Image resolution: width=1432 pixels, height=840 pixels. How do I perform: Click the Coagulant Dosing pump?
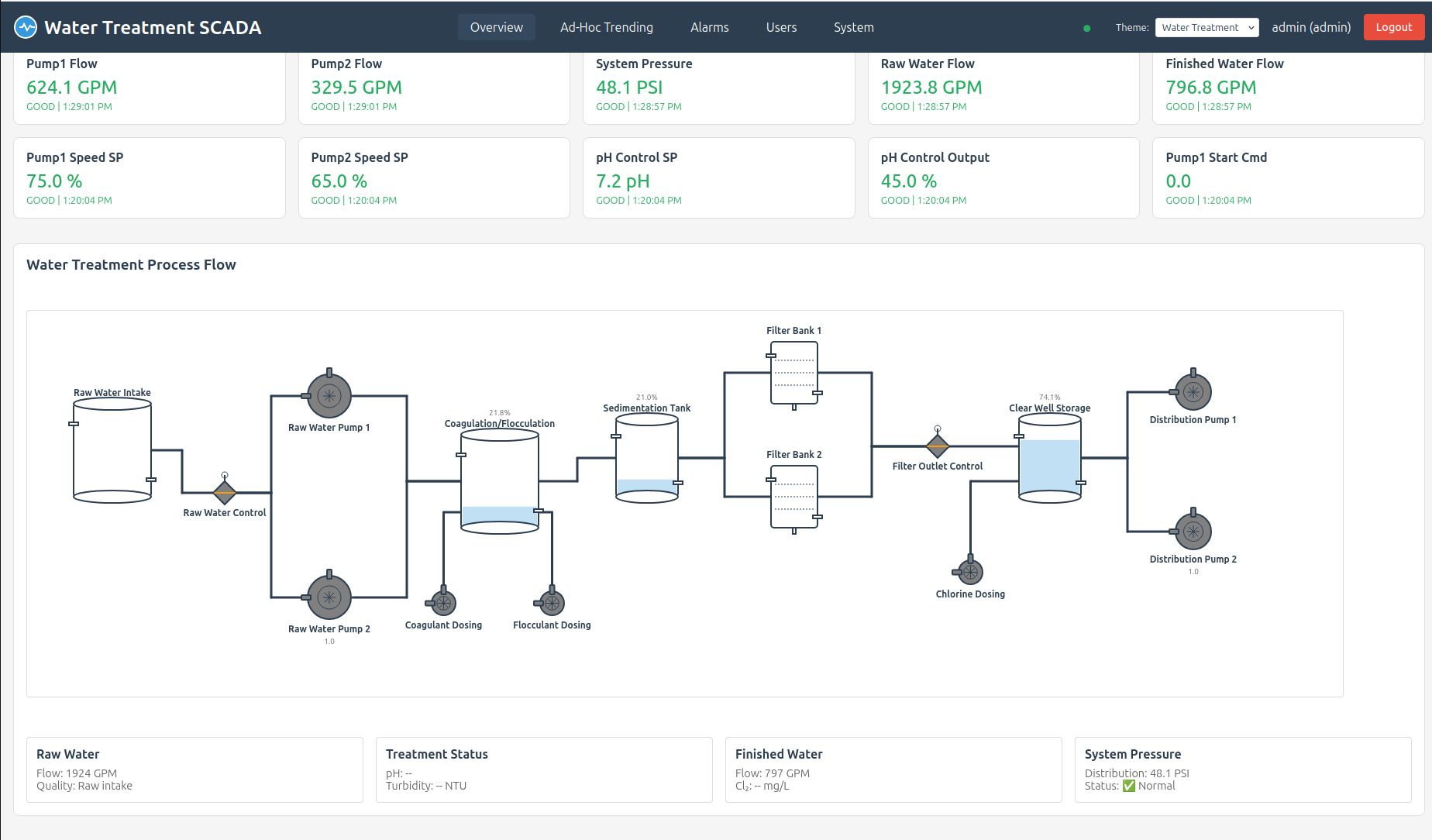pyautogui.click(x=442, y=602)
